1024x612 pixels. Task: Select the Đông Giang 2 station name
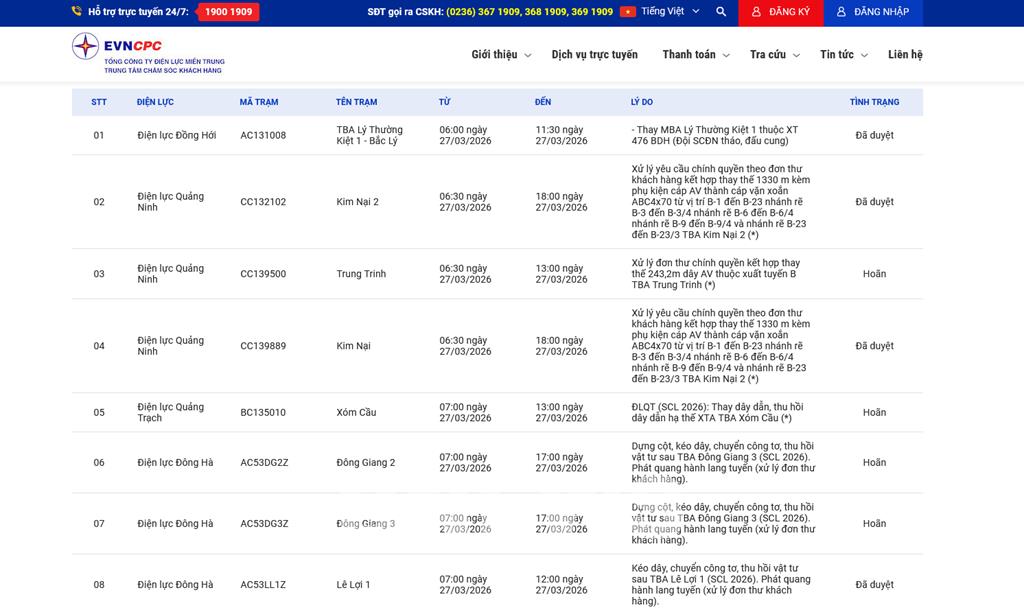[366, 463]
